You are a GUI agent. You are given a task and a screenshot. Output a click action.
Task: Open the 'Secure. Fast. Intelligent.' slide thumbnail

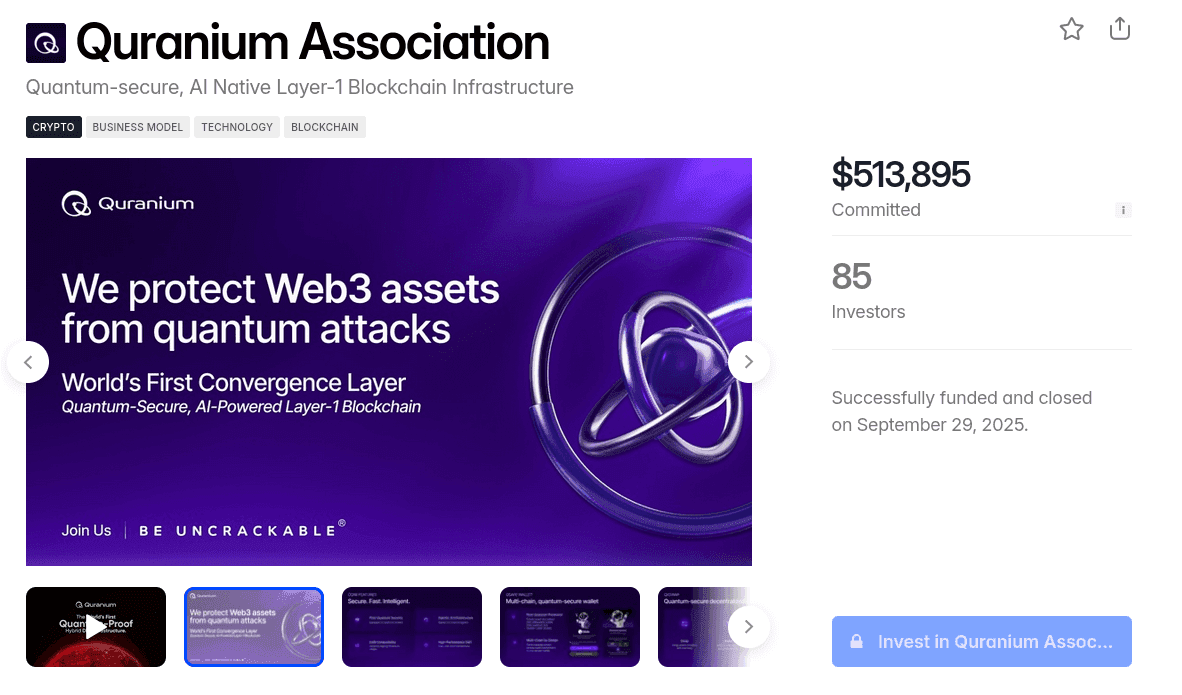point(411,626)
